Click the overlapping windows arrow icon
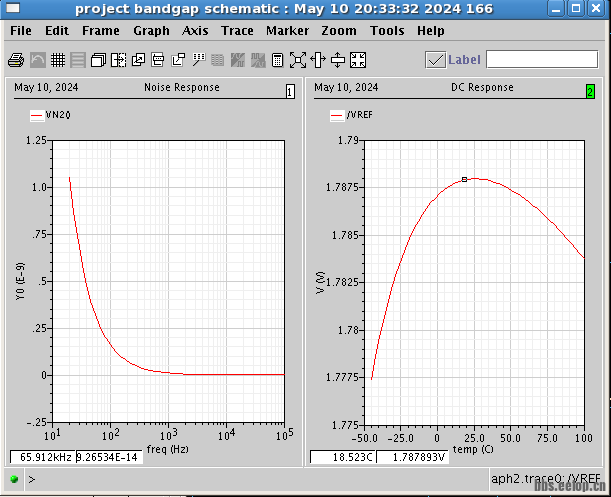The height and width of the screenshot is (497, 611). click(x=138, y=60)
